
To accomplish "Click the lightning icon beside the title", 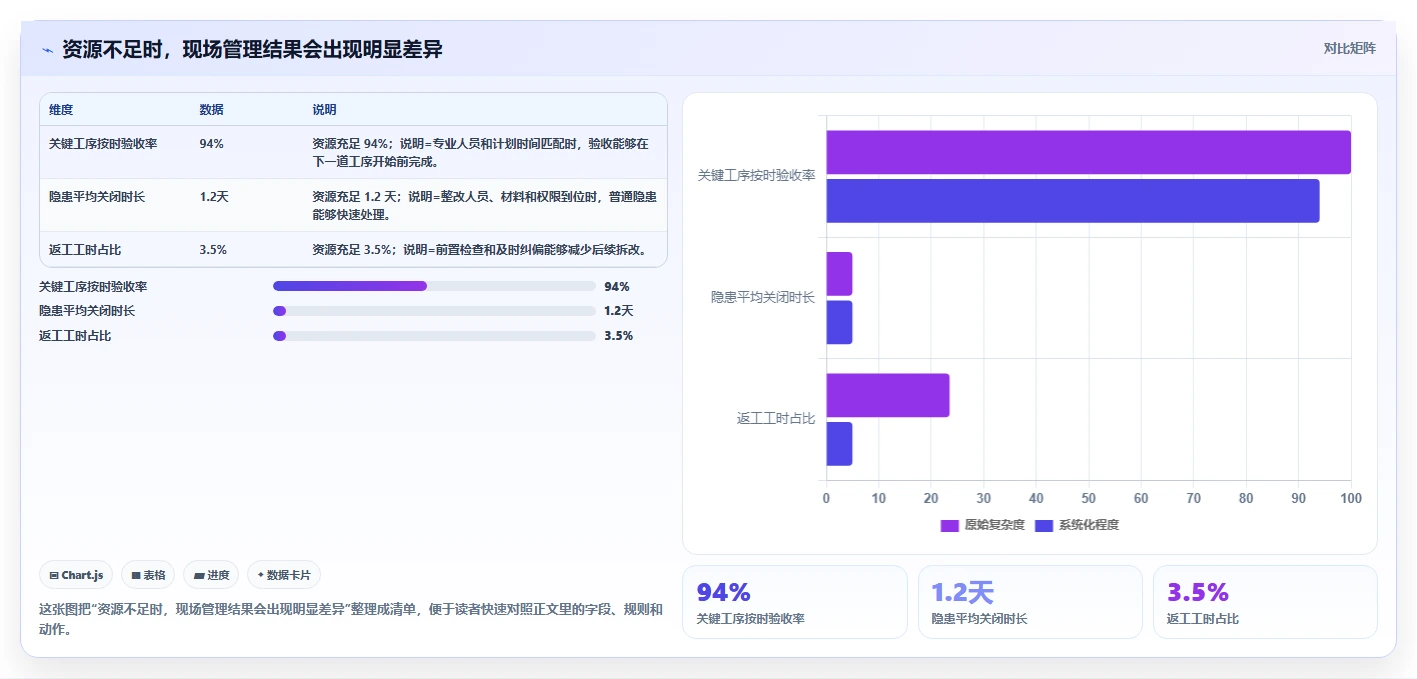I will (47, 50).
